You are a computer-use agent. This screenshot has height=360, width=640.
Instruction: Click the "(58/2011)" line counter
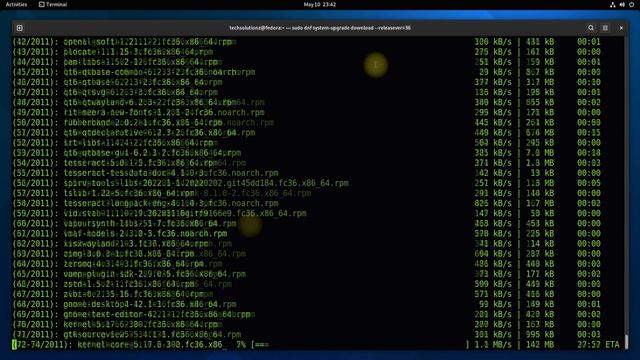[36, 203]
